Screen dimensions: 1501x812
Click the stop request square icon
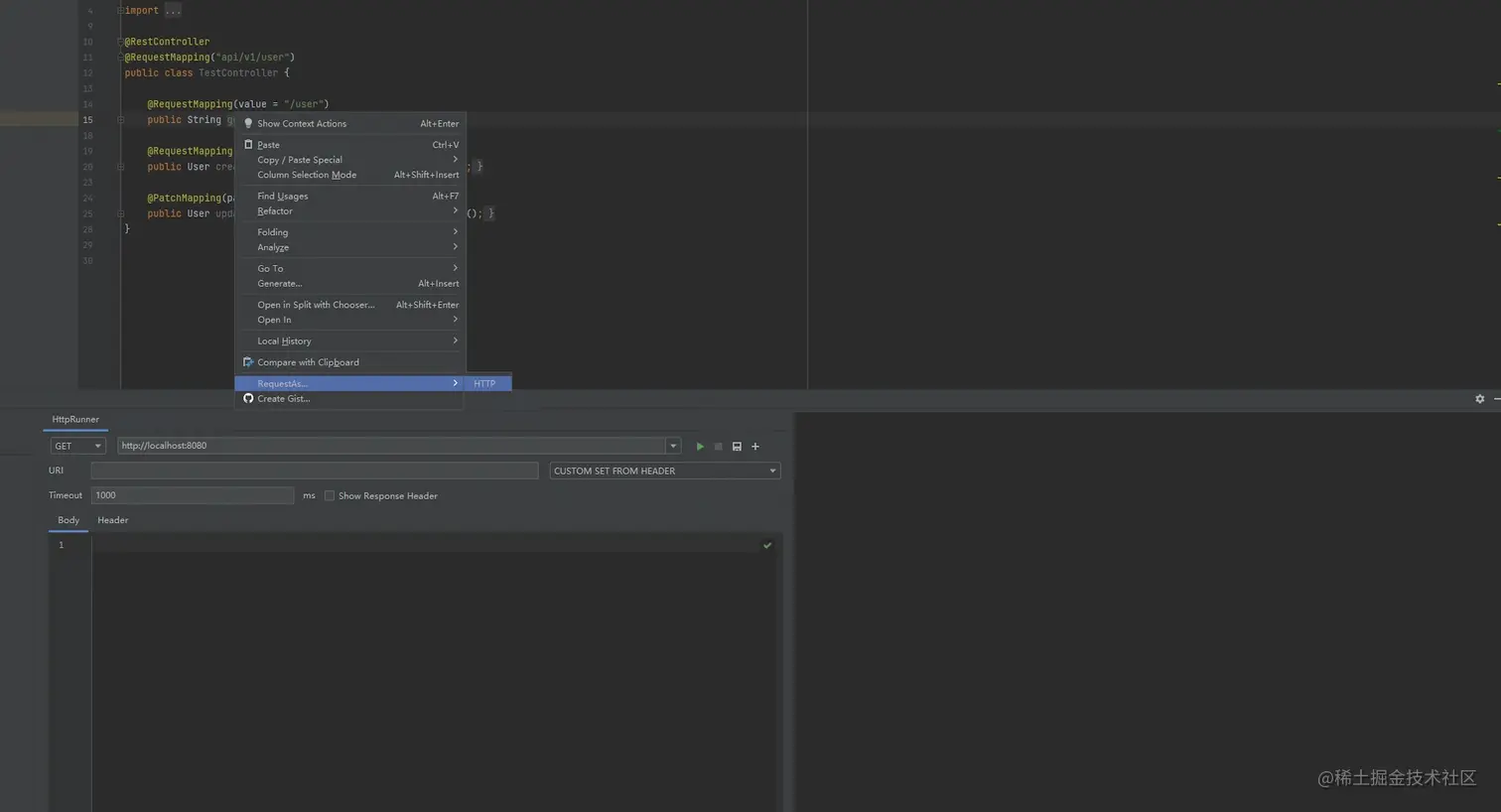(x=719, y=447)
